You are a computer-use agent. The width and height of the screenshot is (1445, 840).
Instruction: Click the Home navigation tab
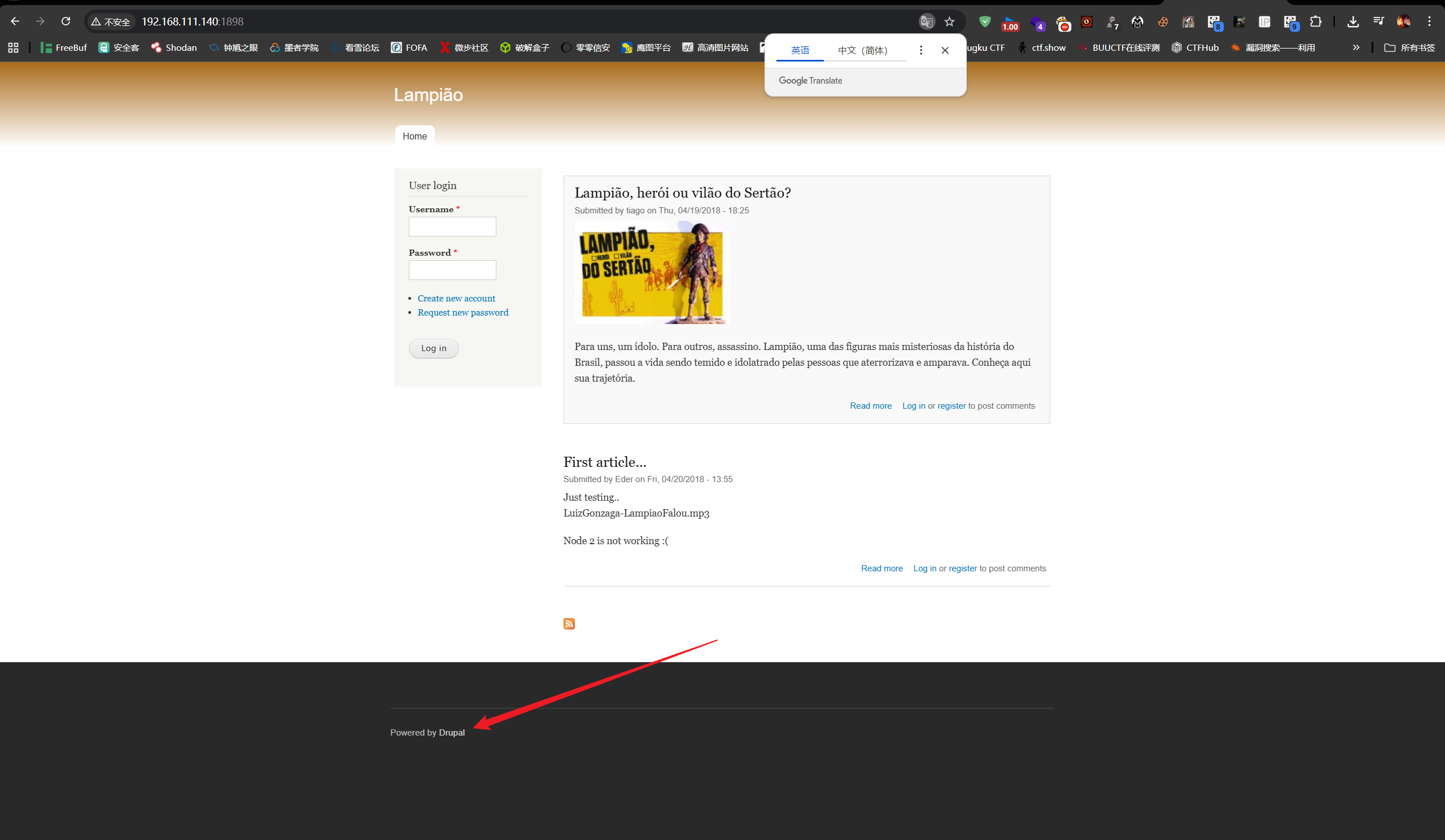[x=414, y=136]
